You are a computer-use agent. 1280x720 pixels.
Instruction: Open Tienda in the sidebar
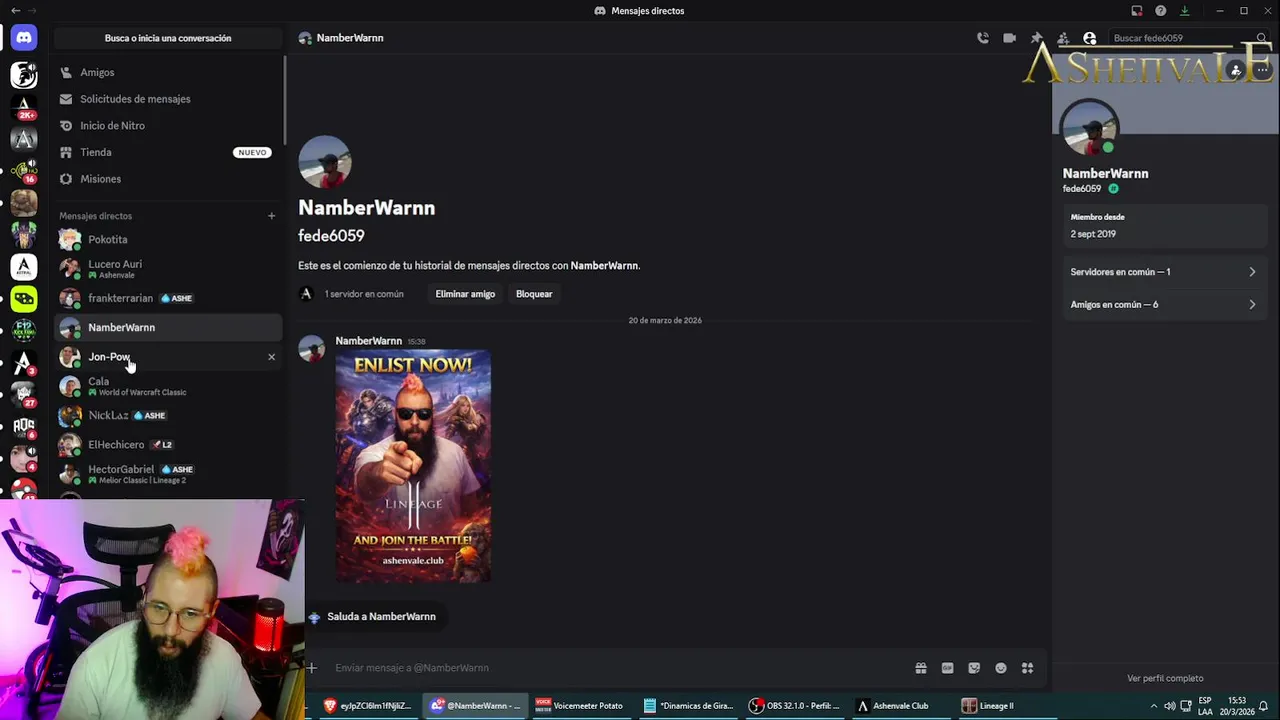168,152
